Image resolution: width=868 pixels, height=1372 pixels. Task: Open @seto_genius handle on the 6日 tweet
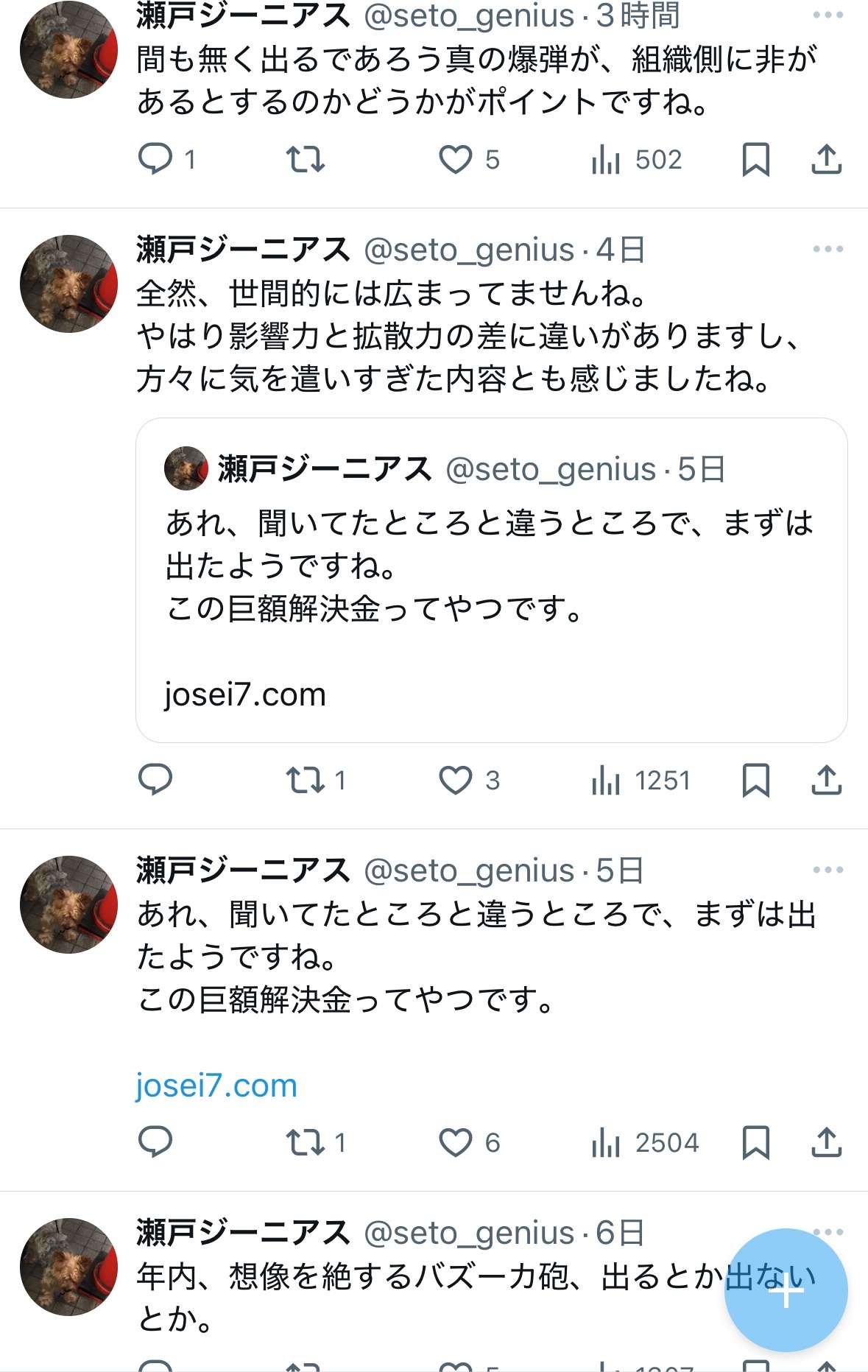pos(469,1233)
